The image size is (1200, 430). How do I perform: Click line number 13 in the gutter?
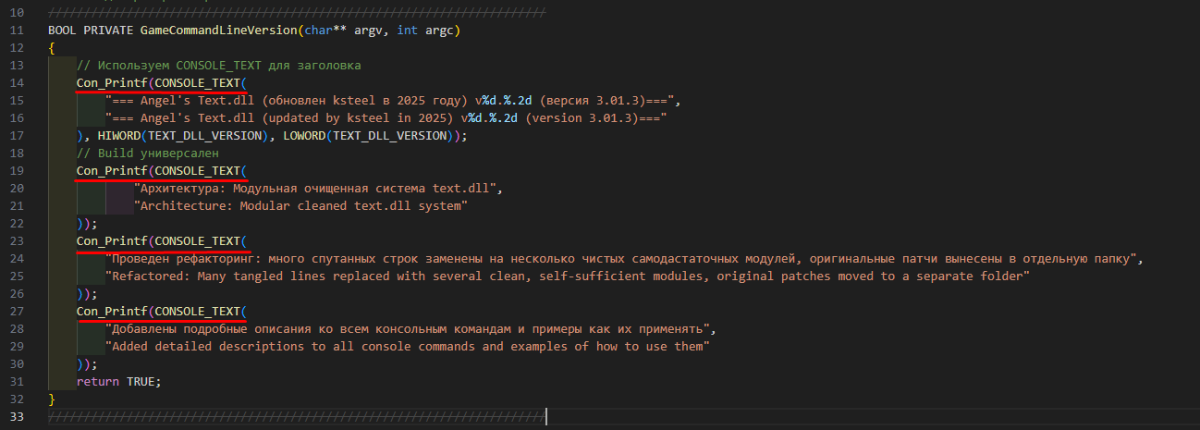16,65
